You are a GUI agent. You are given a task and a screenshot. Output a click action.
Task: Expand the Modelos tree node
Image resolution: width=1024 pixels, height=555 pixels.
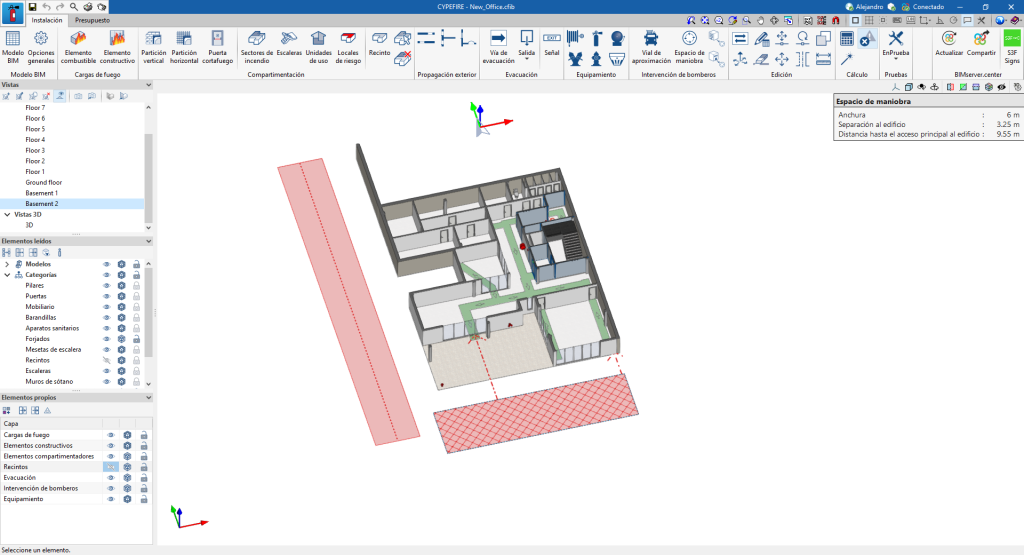tap(7, 264)
